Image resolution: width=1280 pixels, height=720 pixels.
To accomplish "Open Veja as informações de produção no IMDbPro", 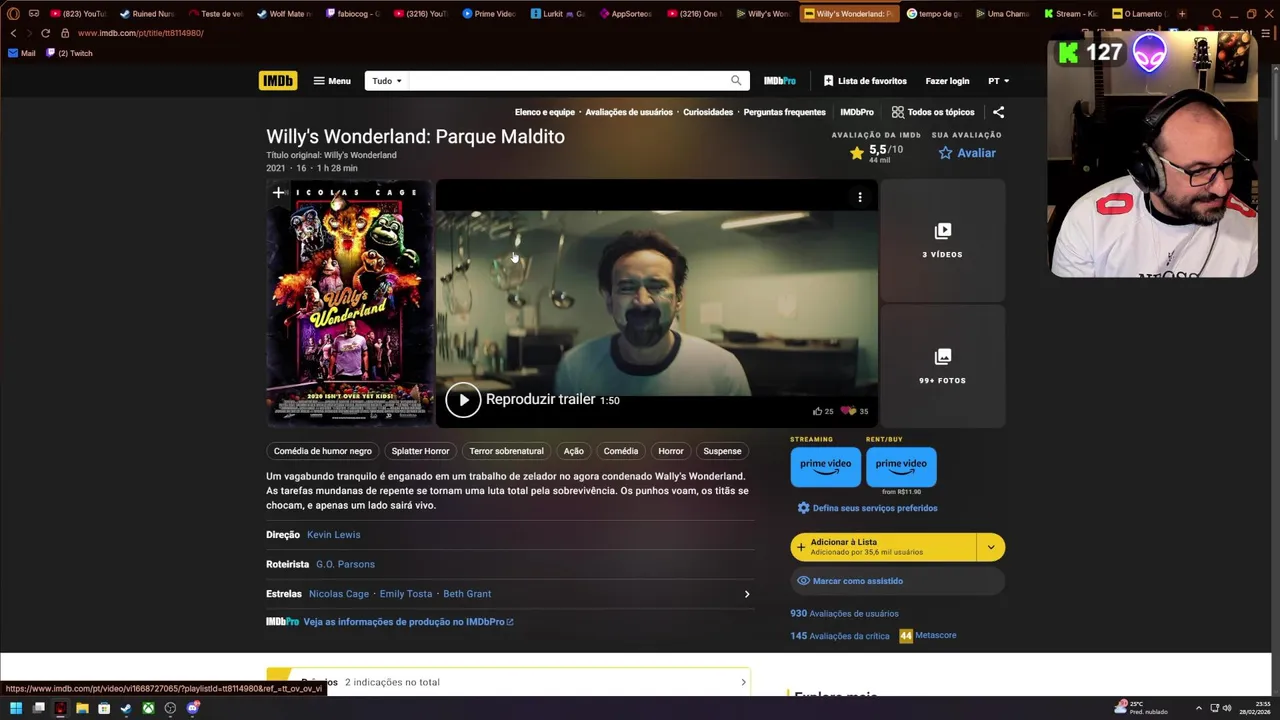I will [x=408, y=622].
